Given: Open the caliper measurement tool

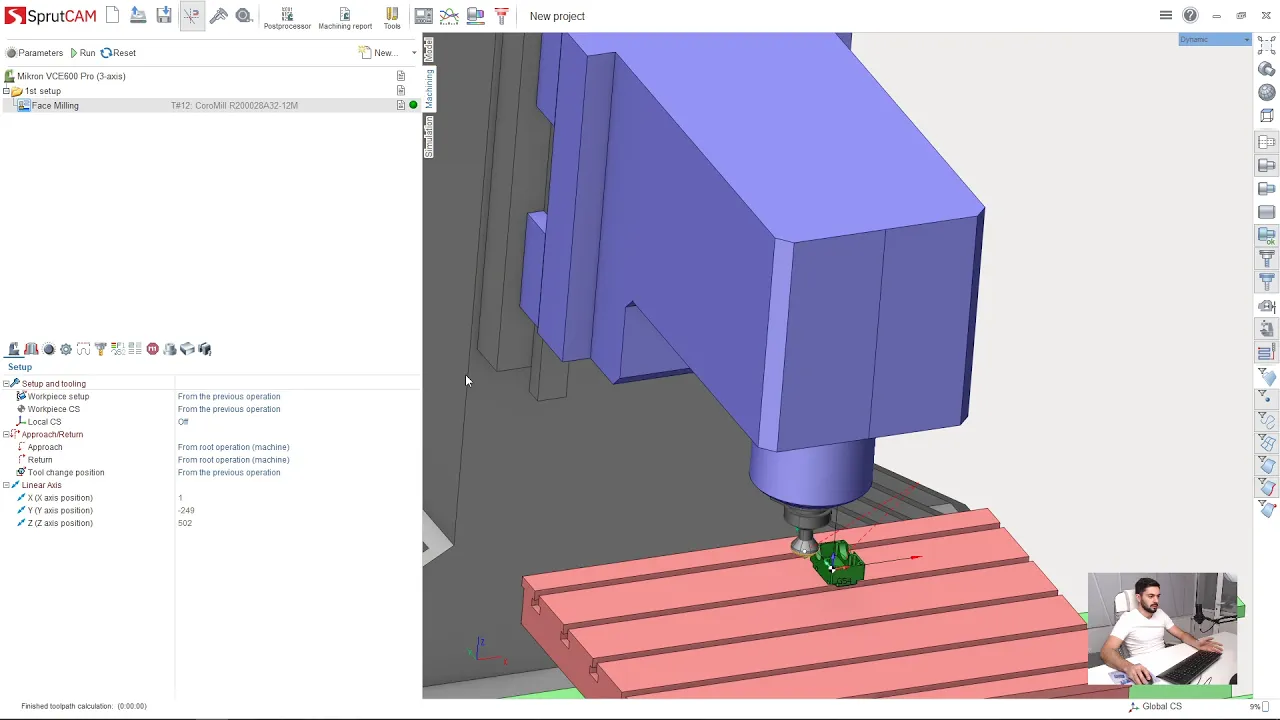Looking at the screenshot, I should coord(218,15).
